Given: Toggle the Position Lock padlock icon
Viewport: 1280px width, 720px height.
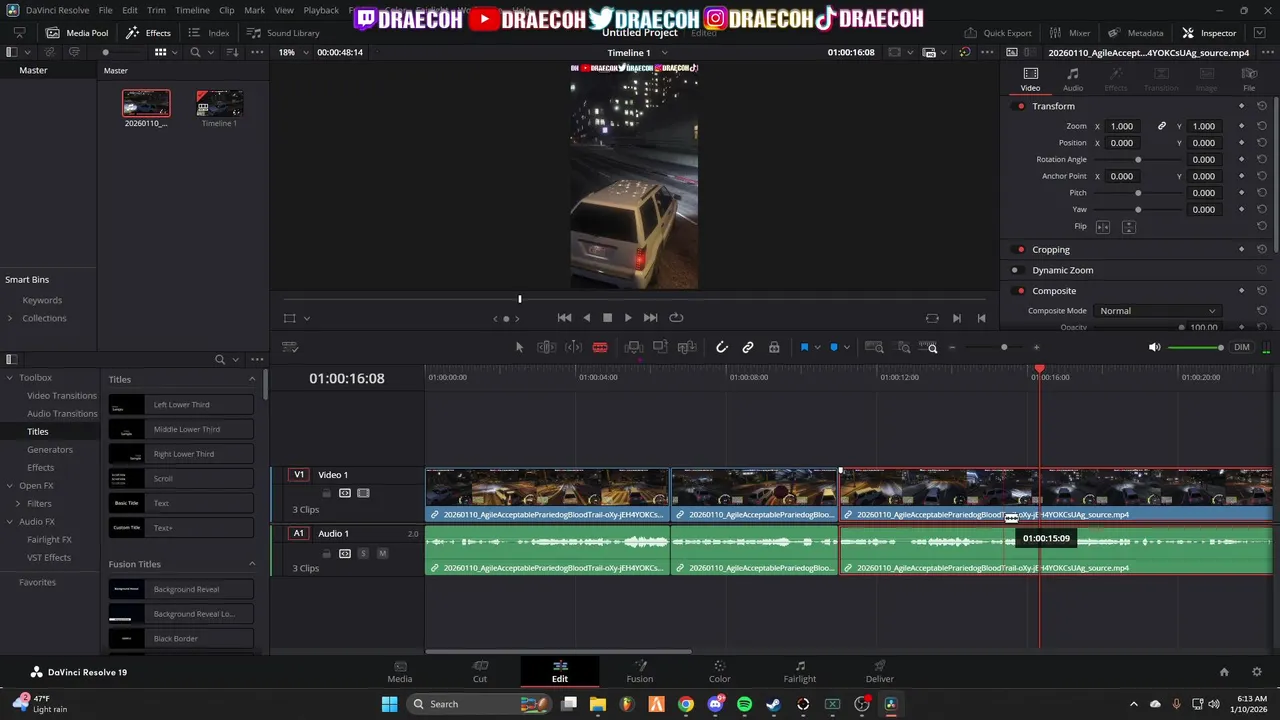Looking at the screenshot, I should 774,347.
